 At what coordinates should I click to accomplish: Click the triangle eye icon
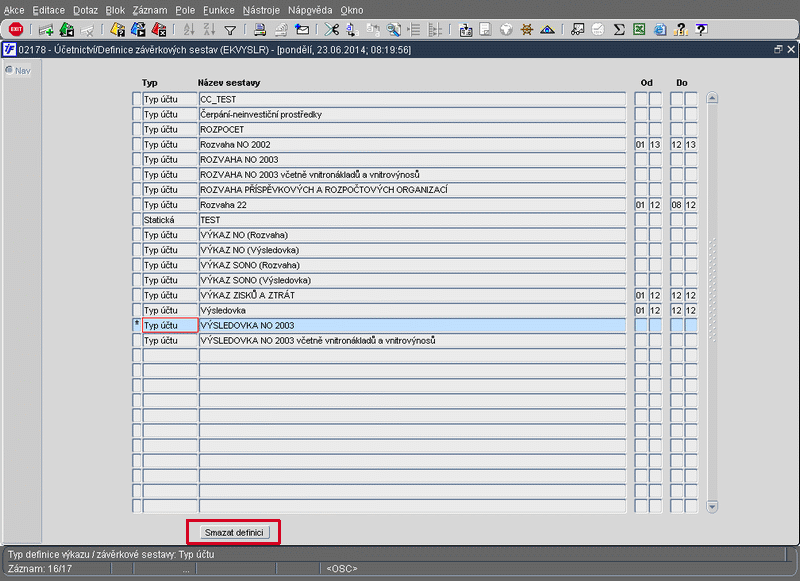click(547, 30)
